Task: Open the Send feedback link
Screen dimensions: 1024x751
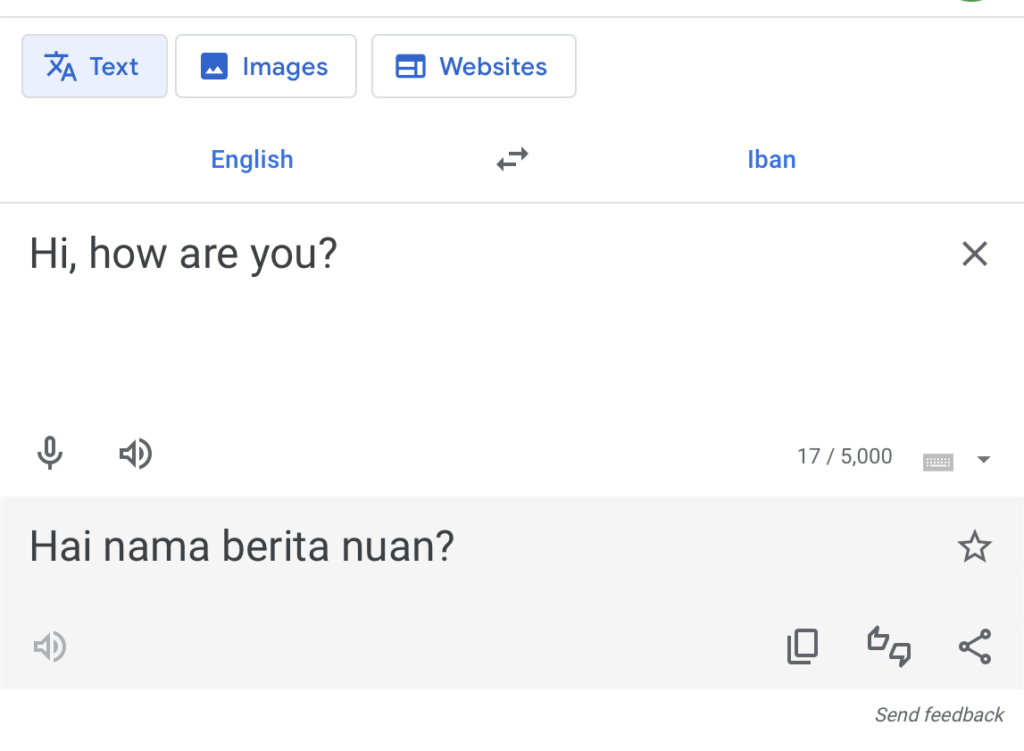Action: coord(938,714)
